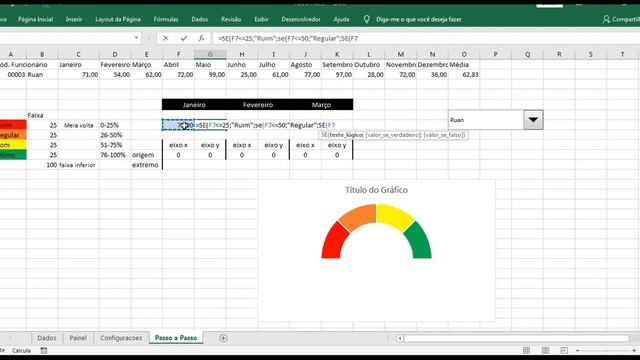Image resolution: width=640 pixels, height=360 pixels.
Task: Click the 76-100% range cell
Action: [x=115, y=155]
